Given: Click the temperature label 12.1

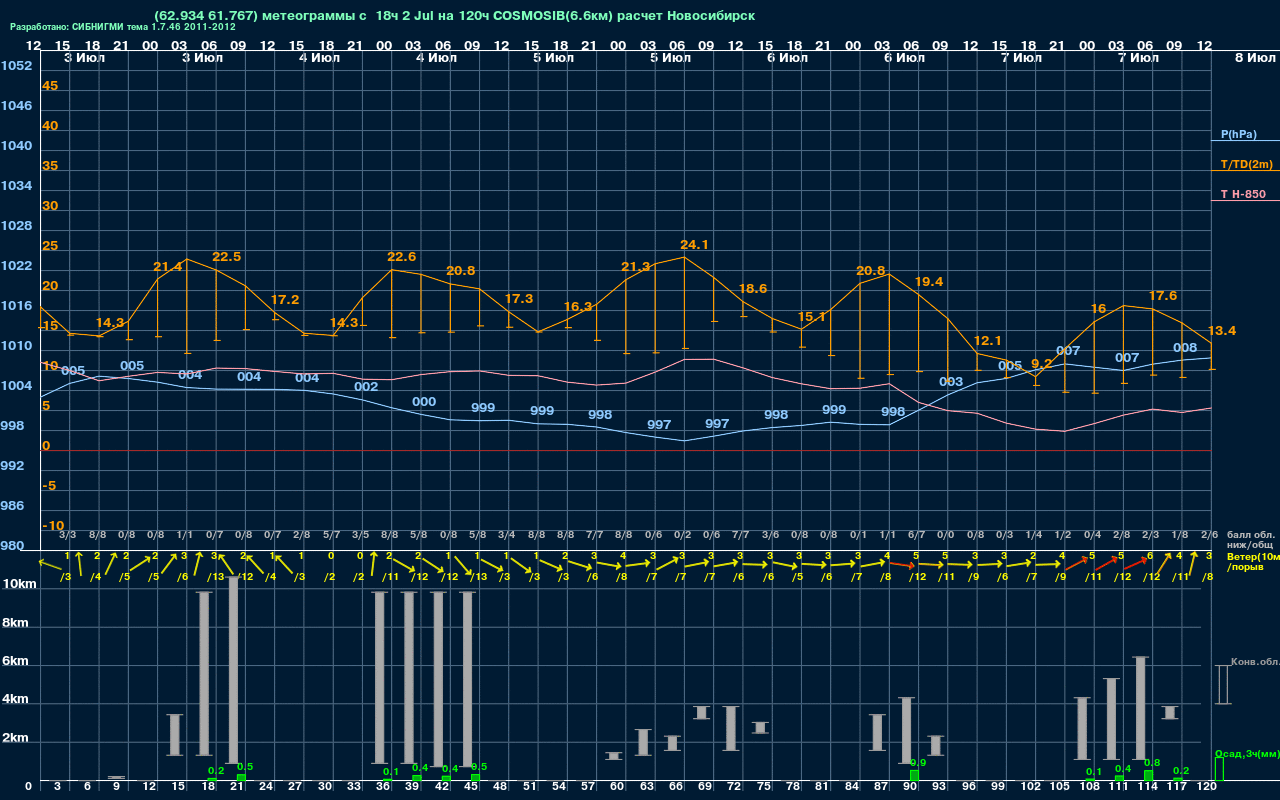Looking at the screenshot, I should click(x=987, y=341).
